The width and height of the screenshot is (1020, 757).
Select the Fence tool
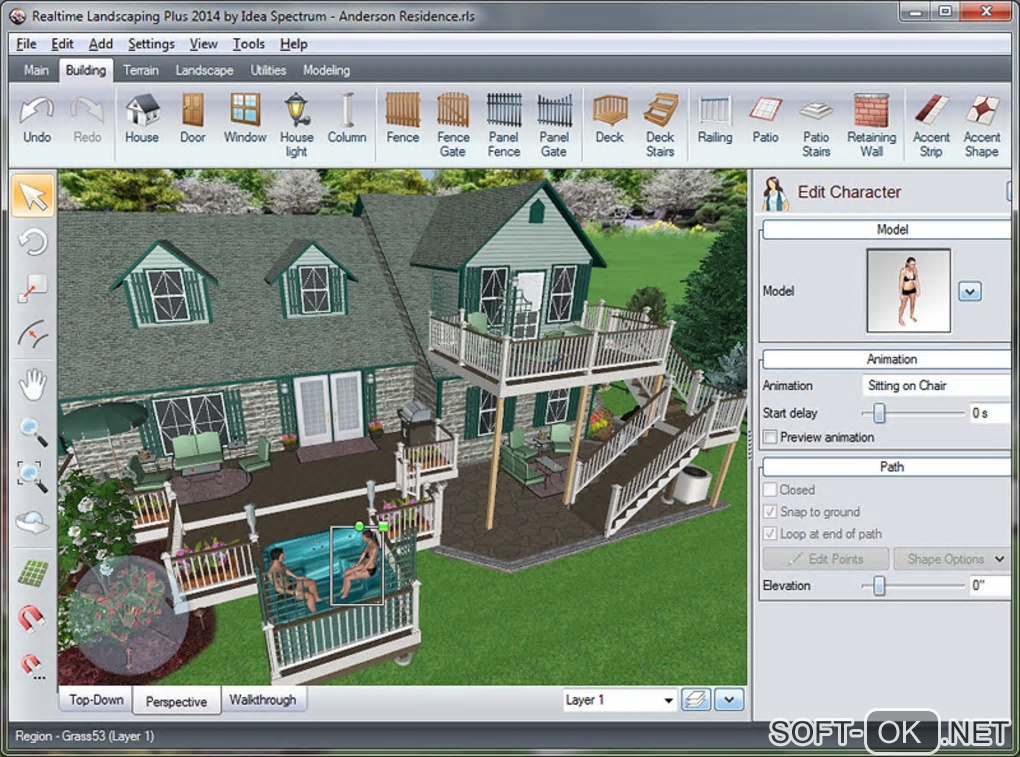coord(403,119)
